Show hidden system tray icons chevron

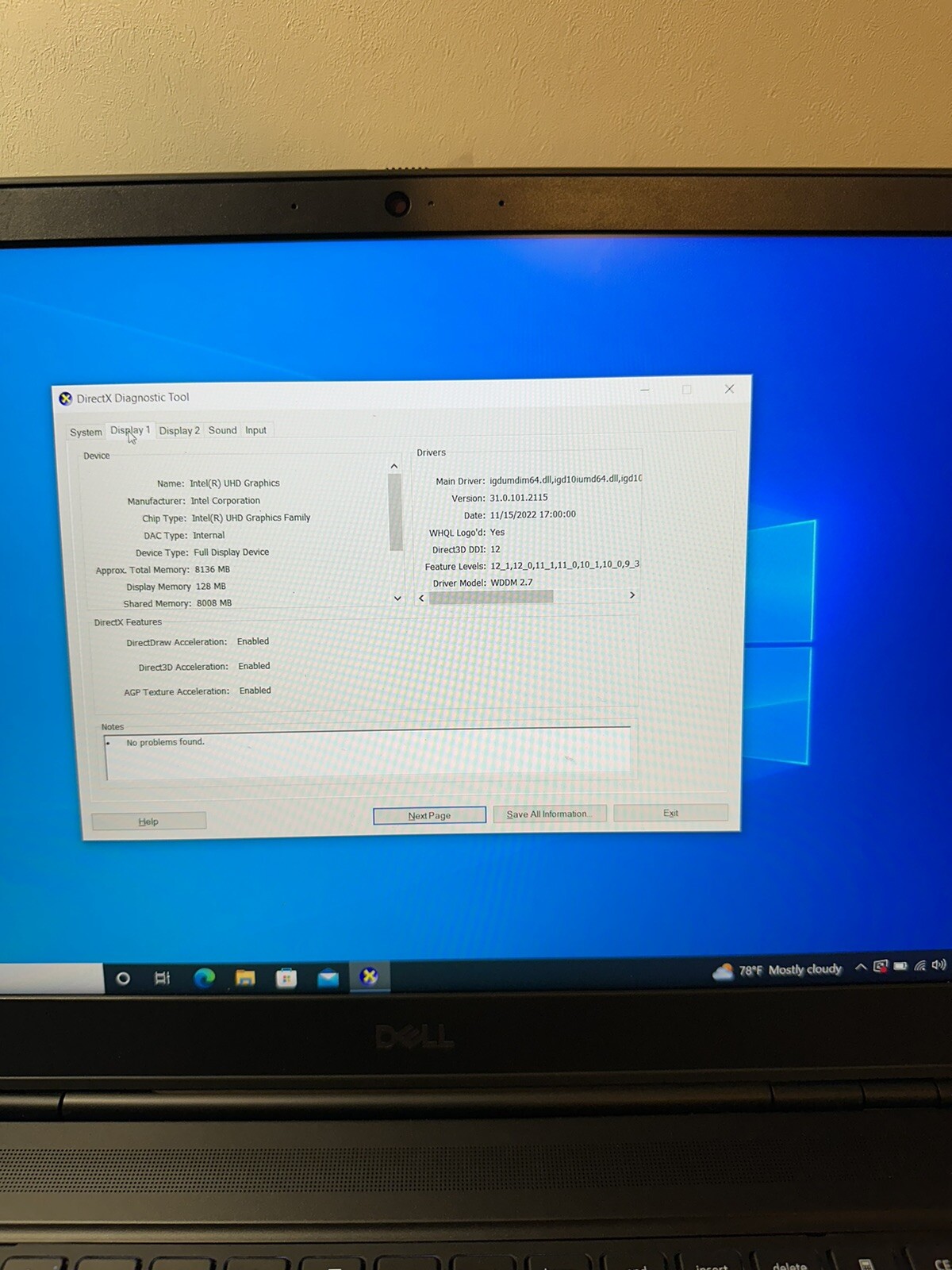(x=861, y=967)
